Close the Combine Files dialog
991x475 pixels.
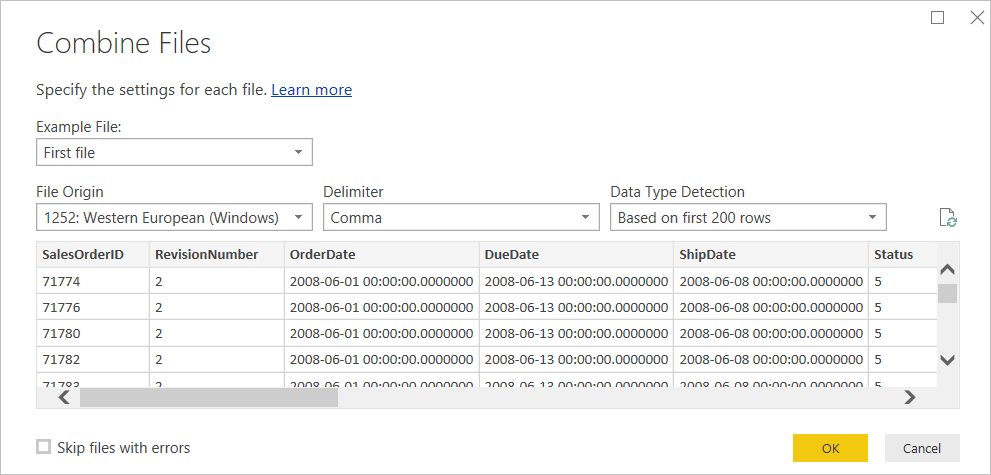tap(977, 18)
